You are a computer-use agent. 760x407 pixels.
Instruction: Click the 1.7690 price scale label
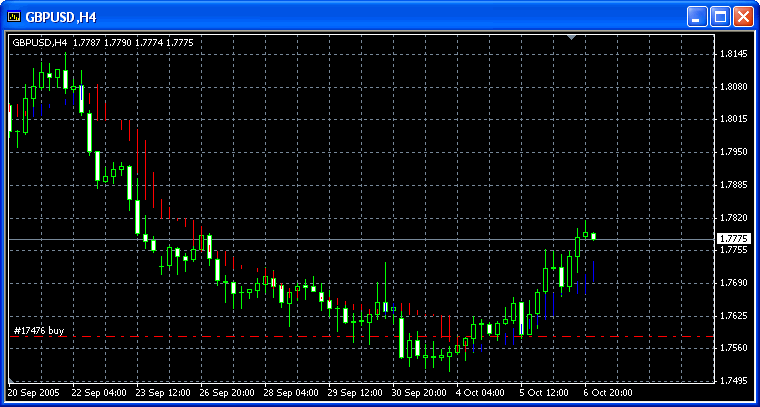[x=734, y=283]
